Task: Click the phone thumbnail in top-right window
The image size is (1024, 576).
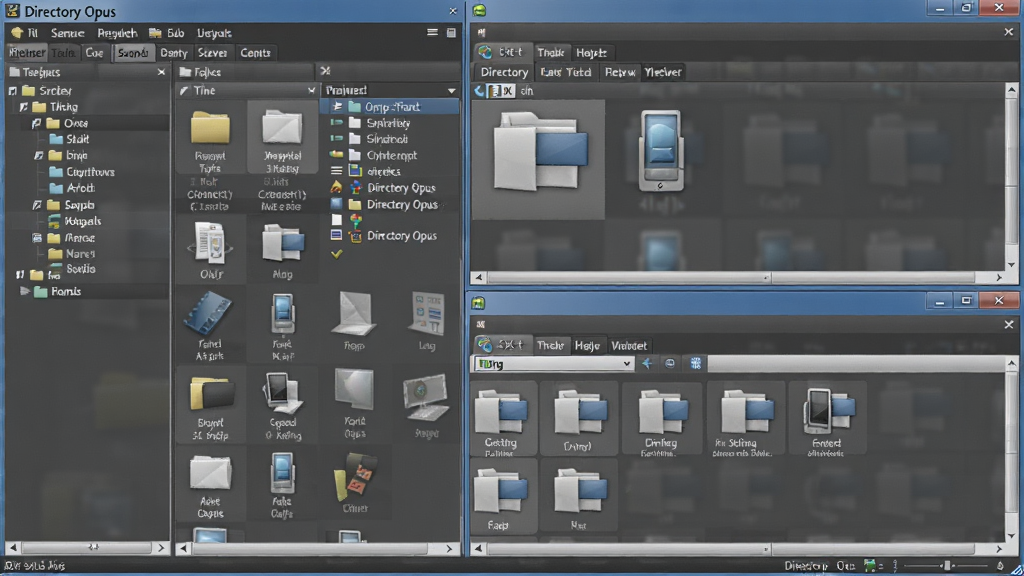Action: [x=662, y=151]
